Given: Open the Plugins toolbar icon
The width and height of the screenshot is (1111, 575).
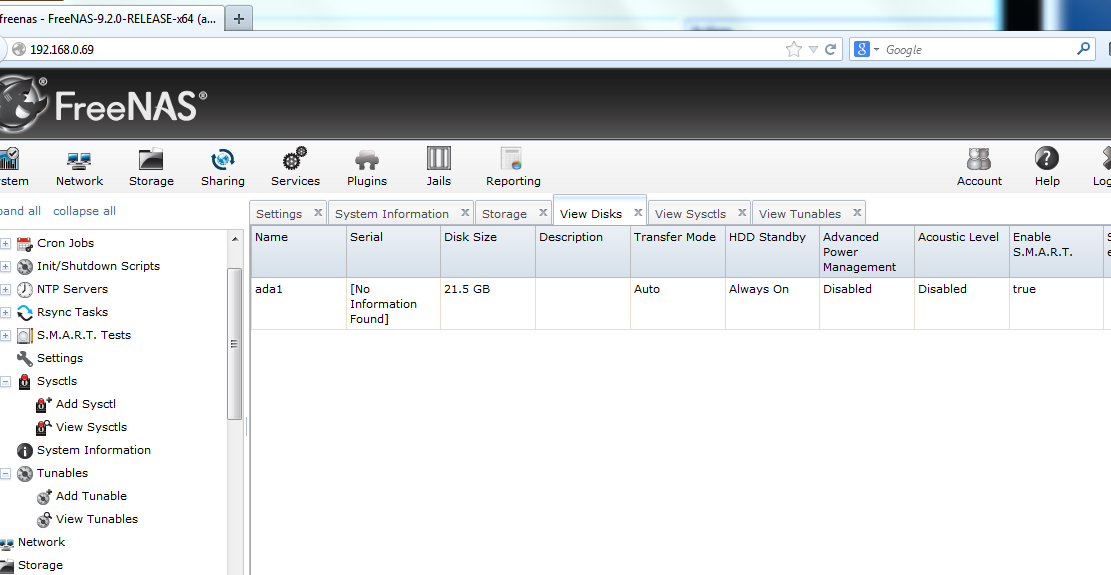Looking at the screenshot, I should tap(366, 159).
